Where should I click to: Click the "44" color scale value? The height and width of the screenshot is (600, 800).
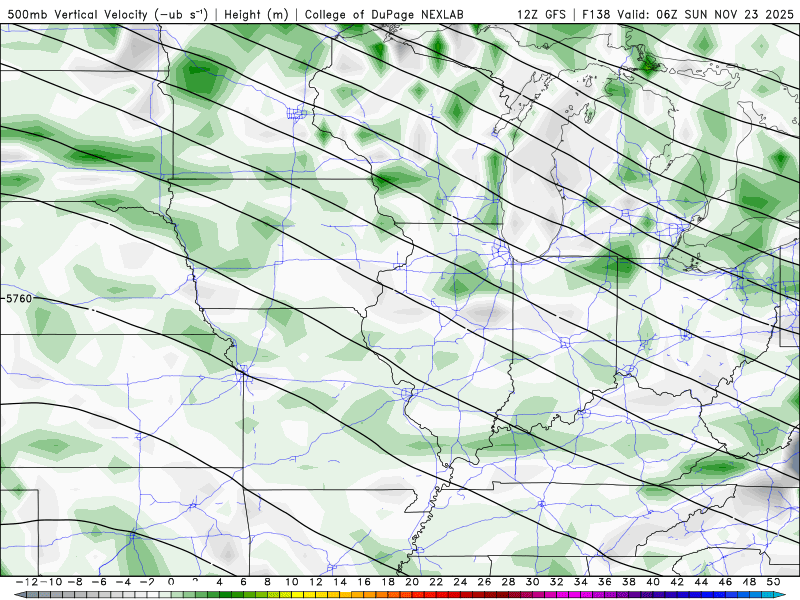[x=701, y=582]
